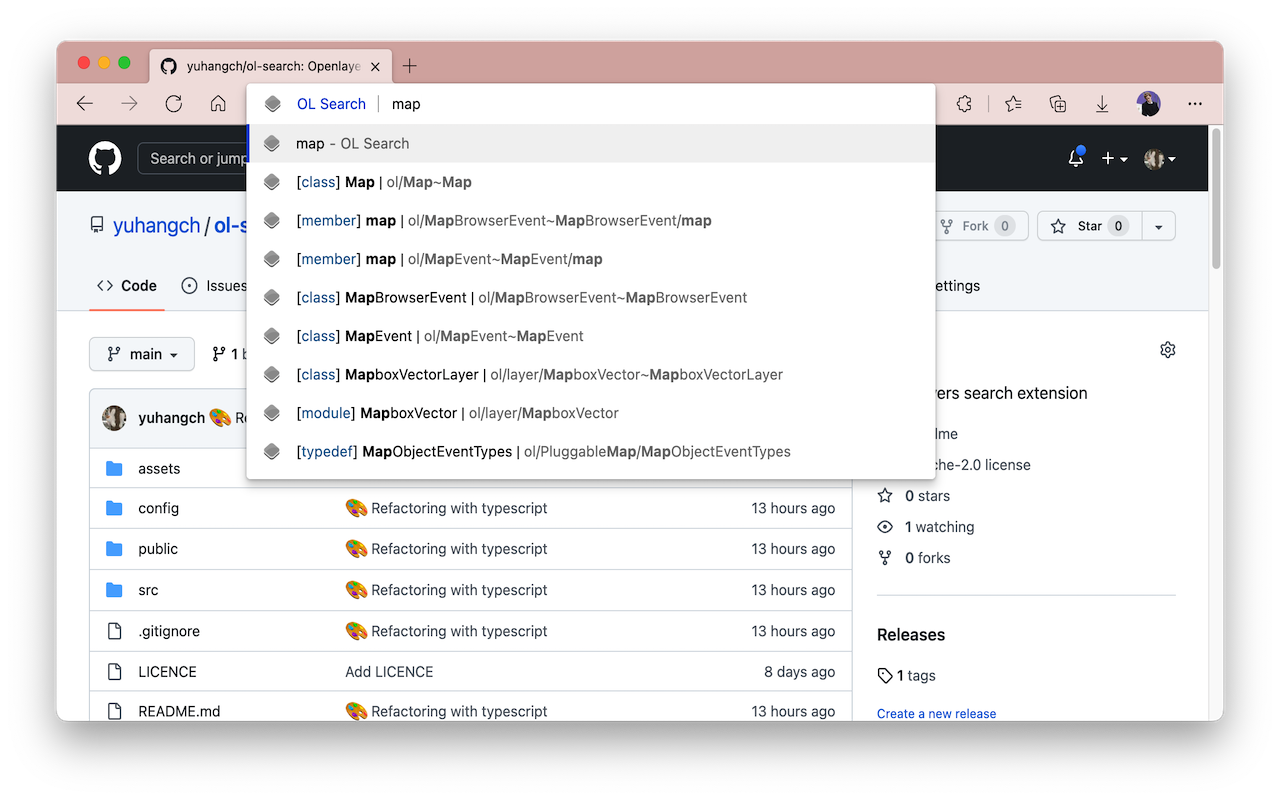Click the LICENCE file icon
The width and height of the screenshot is (1280, 800).
[114, 672]
